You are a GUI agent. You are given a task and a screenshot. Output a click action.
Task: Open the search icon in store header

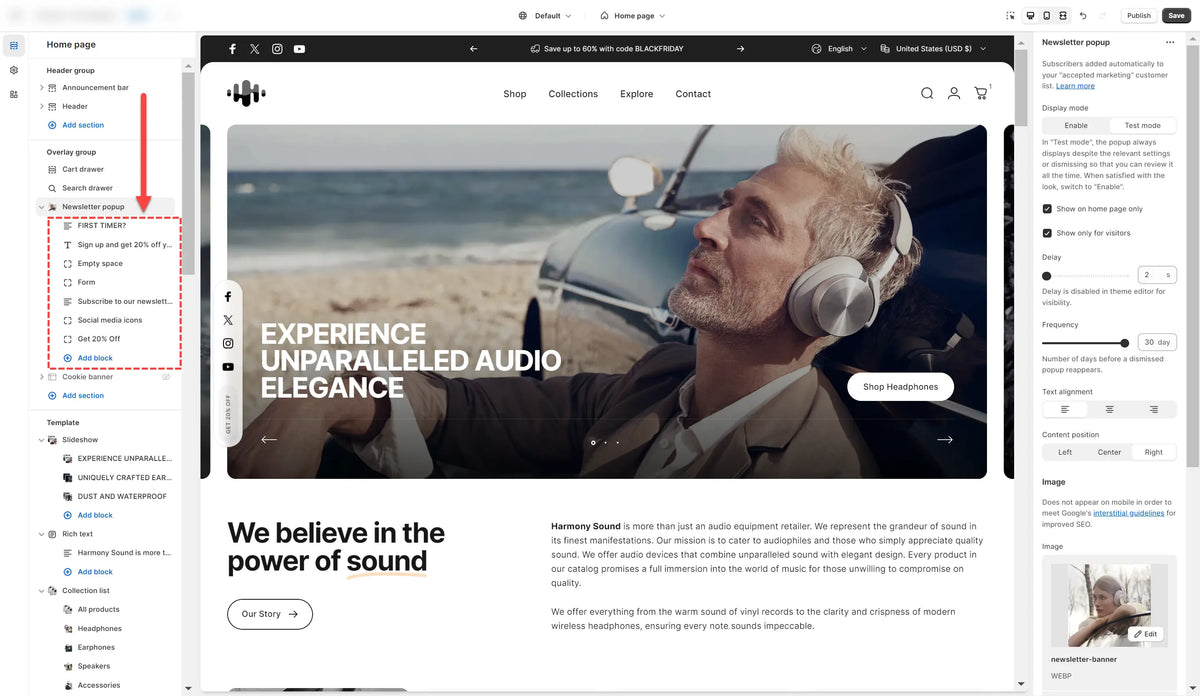pyautogui.click(x=927, y=93)
